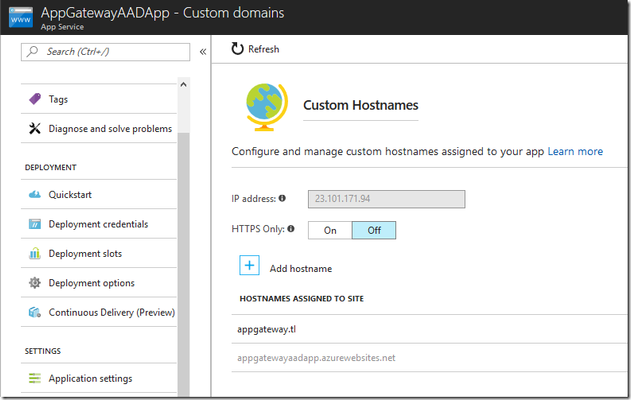Click the SETTINGS section label
The width and height of the screenshot is (631, 400).
[43, 351]
